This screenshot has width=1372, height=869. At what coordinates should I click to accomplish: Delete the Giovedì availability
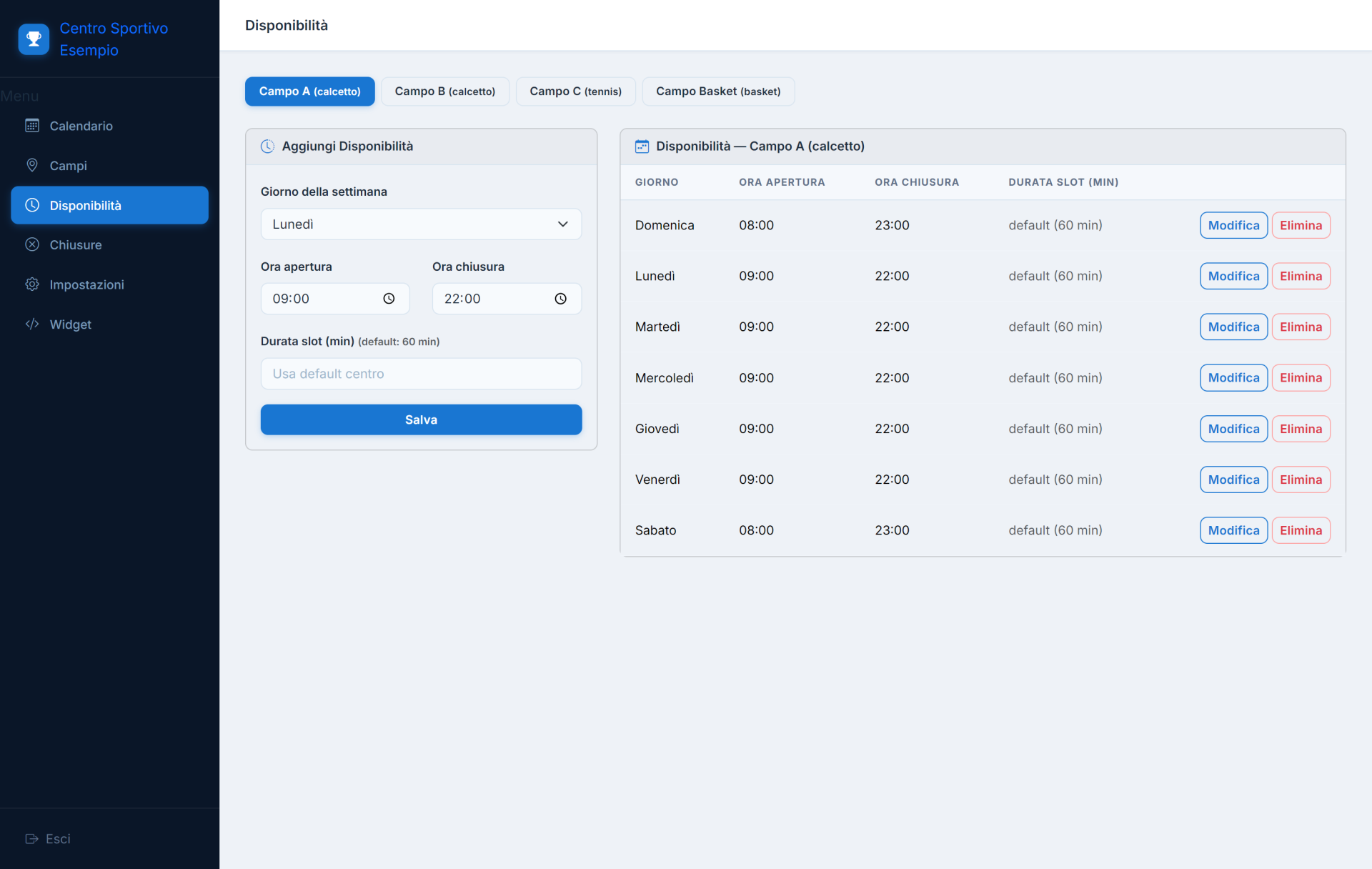pos(1301,429)
